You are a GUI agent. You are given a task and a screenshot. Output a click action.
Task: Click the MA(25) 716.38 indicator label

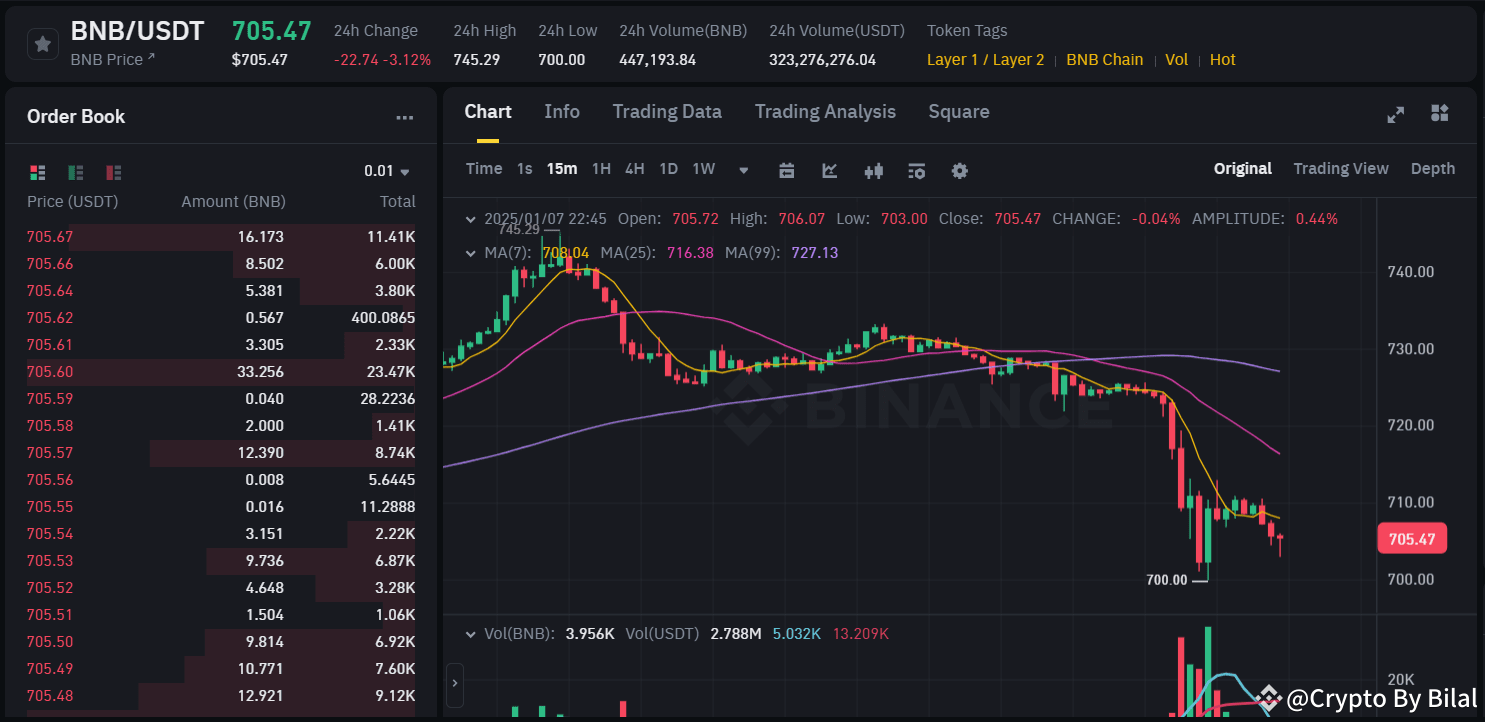658,253
